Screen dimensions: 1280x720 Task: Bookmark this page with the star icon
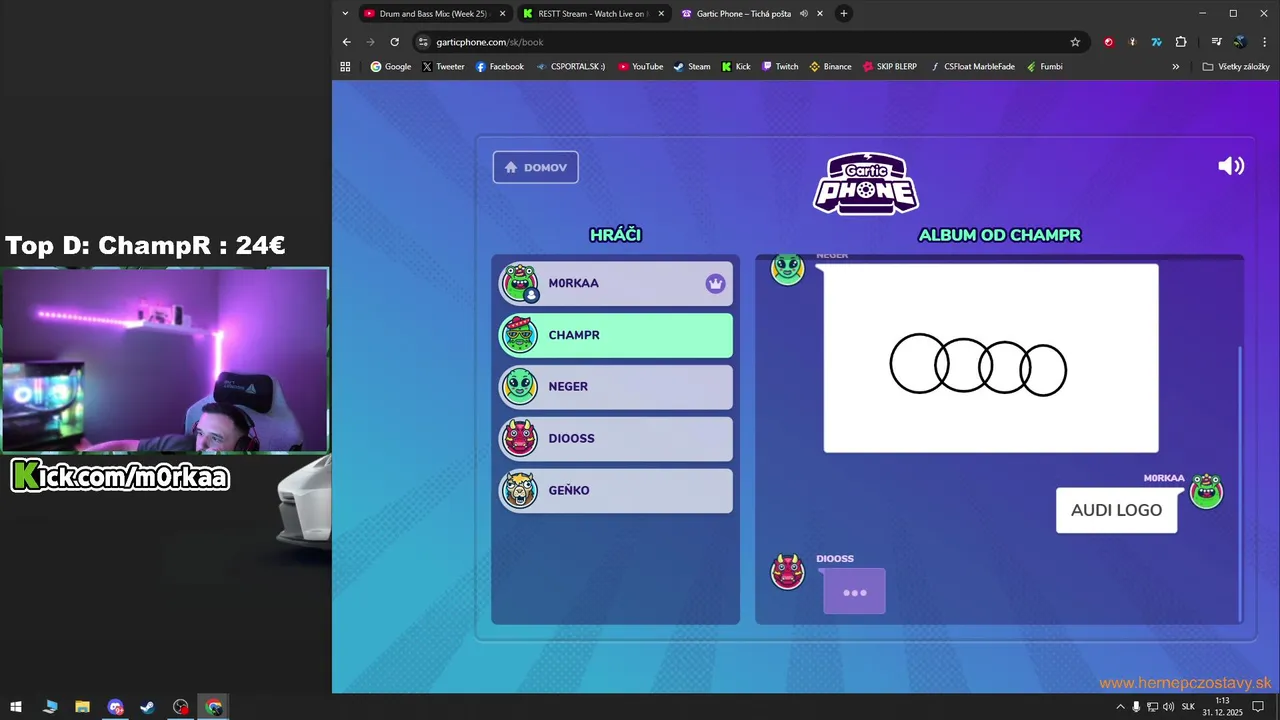[1075, 42]
